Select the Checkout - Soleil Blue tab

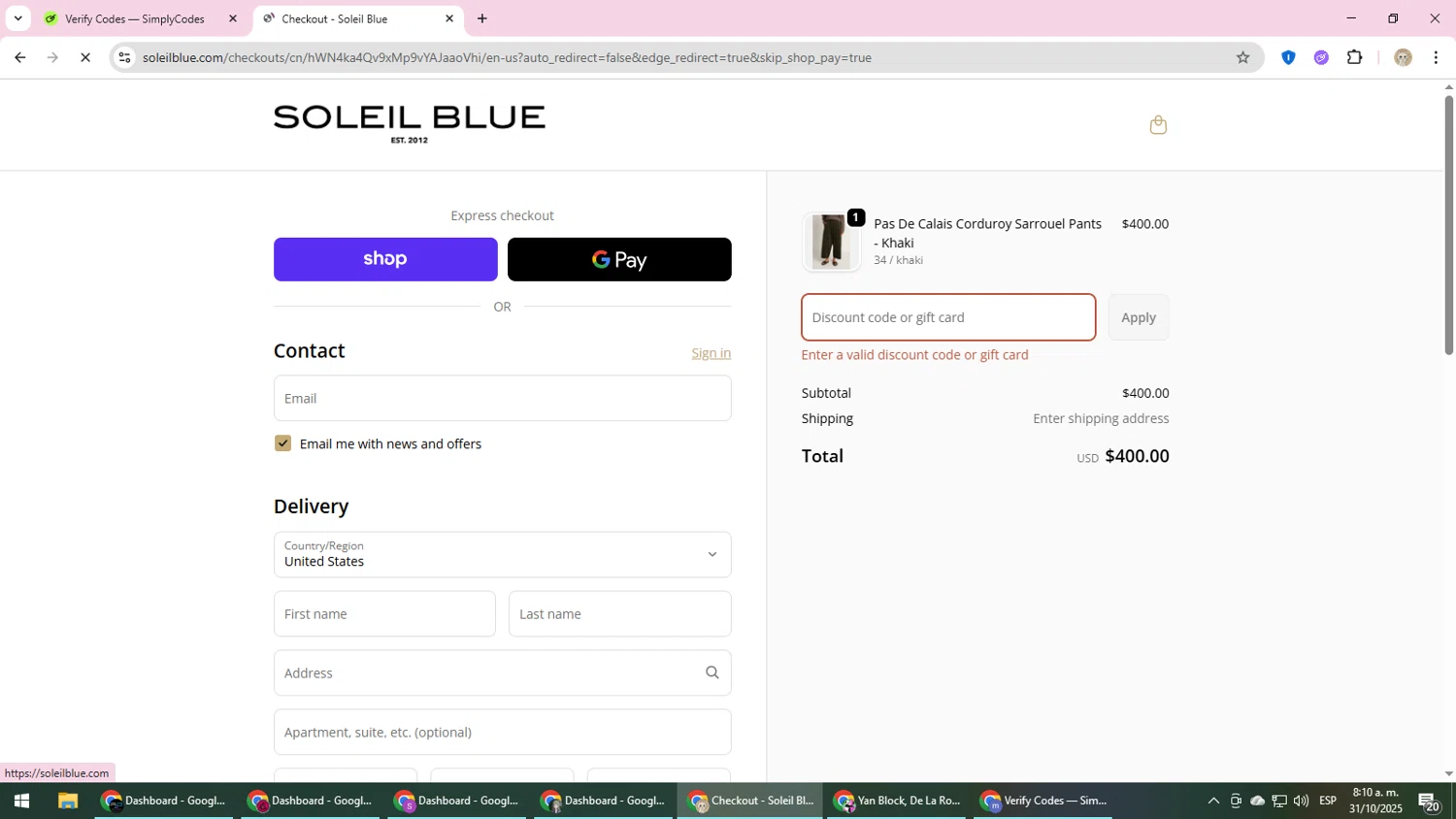pyautogui.click(x=359, y=18)
